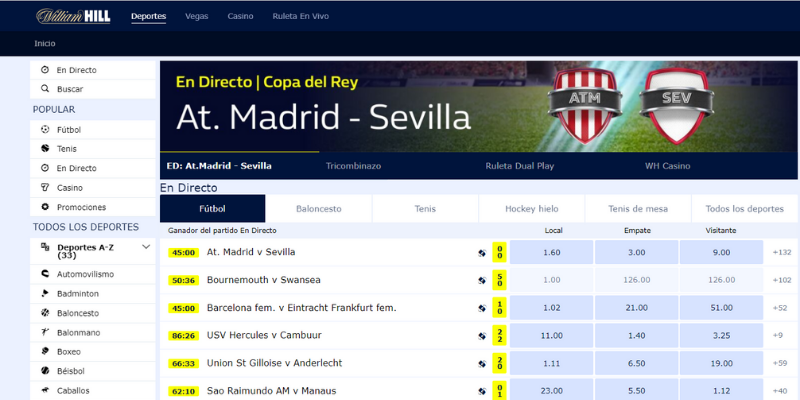
Task: Click the SEV team shield
Action: [676, 106]
